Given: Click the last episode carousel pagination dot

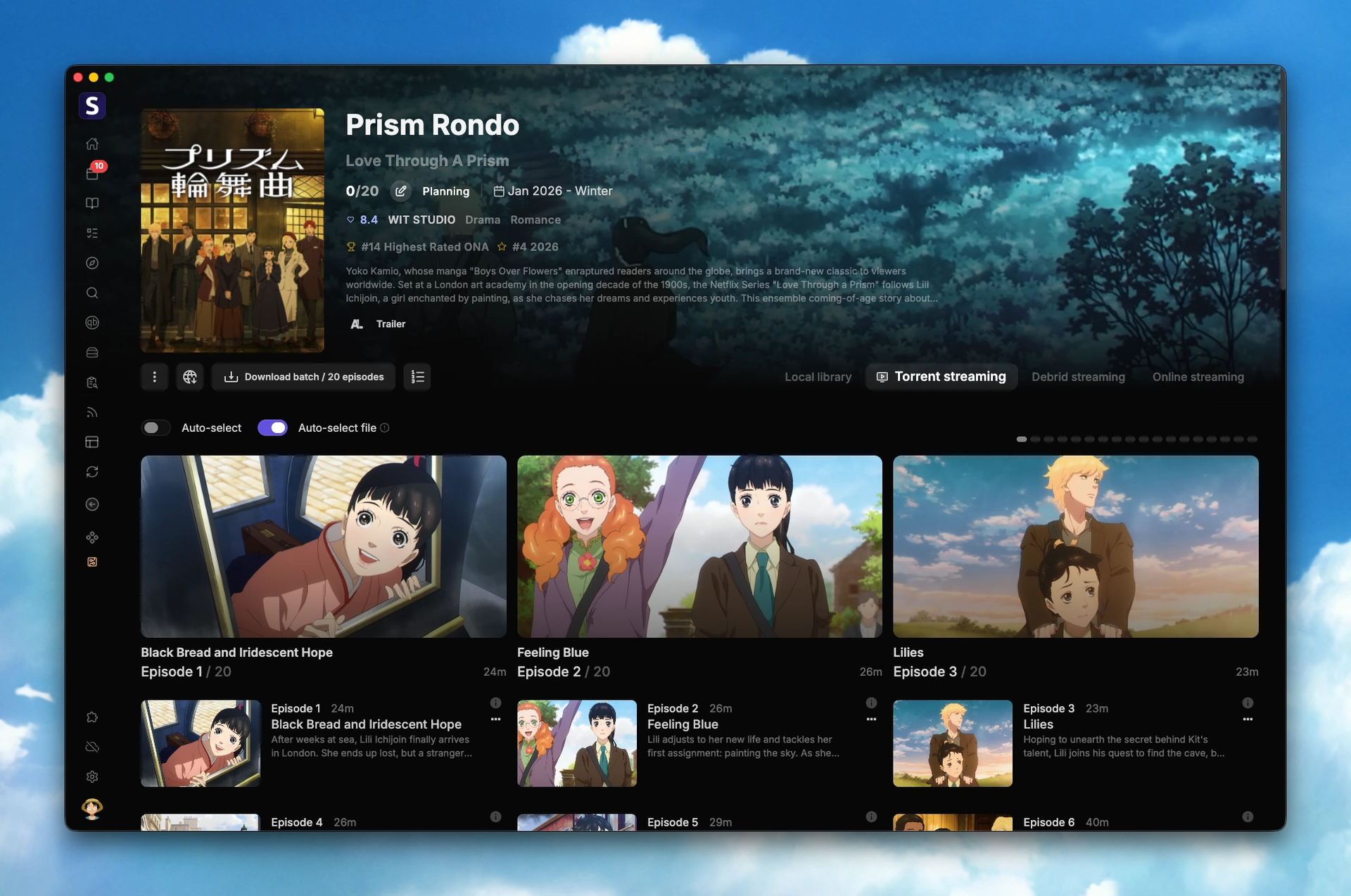Looking at the screenshot, I should [x=1252, y=440].
